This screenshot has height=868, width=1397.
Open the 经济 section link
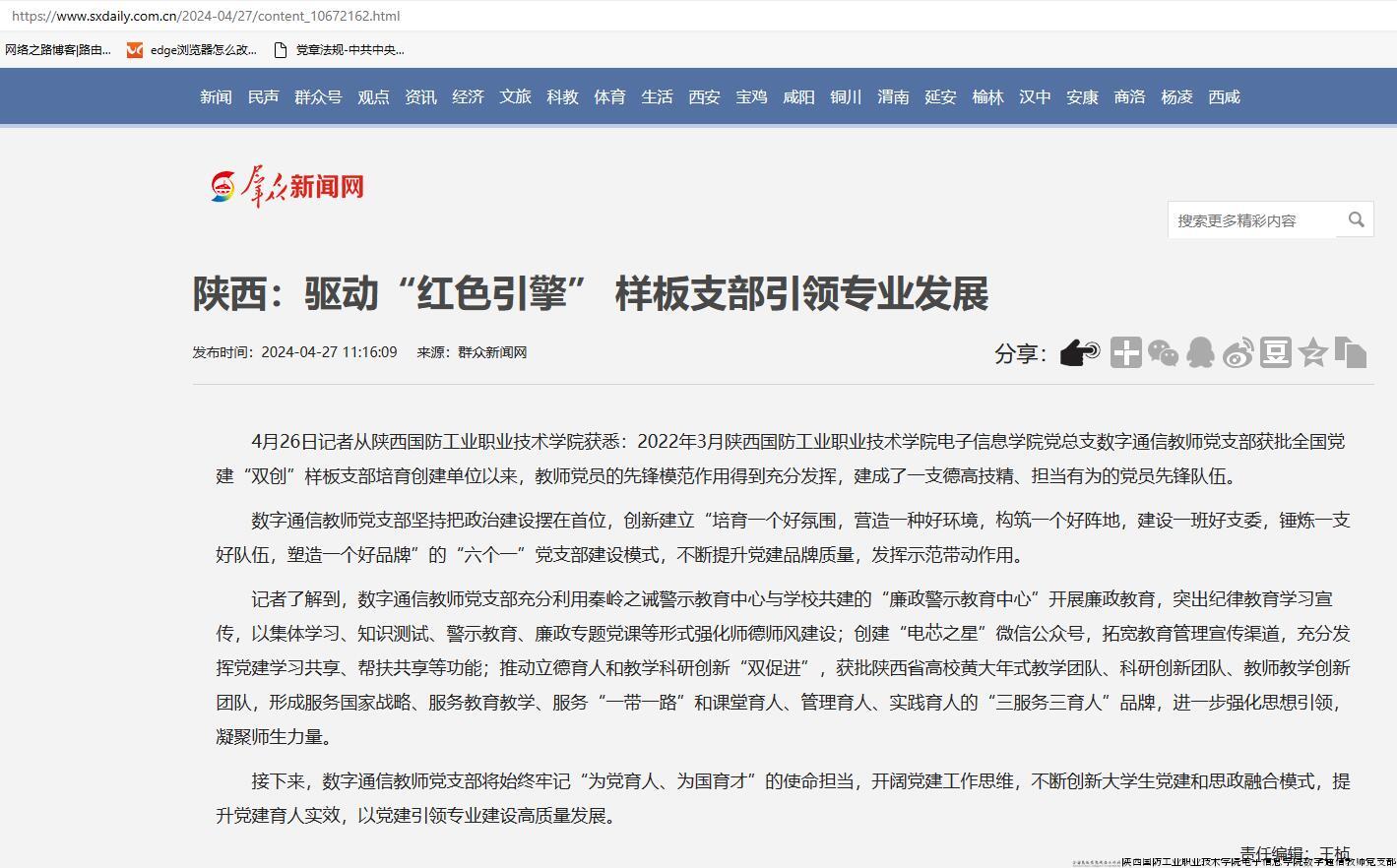point(468,96)
